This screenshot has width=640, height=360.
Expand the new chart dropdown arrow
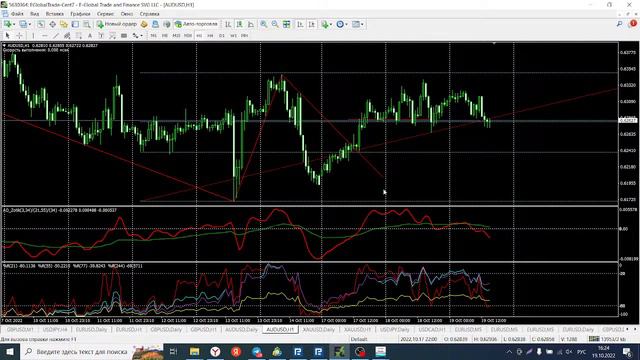tap(14, 24)
